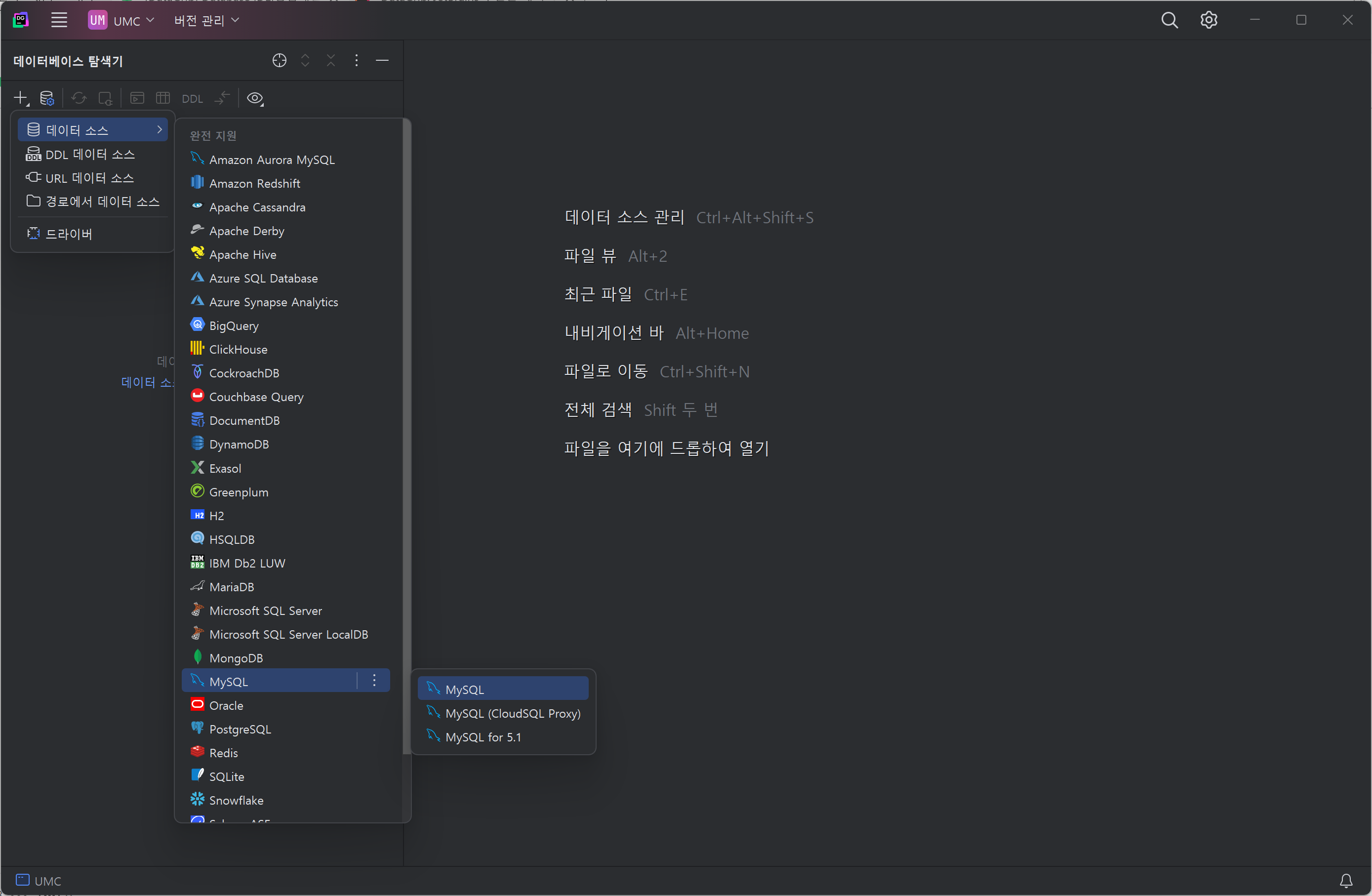Select Redis from the list

tap(286, 752)
